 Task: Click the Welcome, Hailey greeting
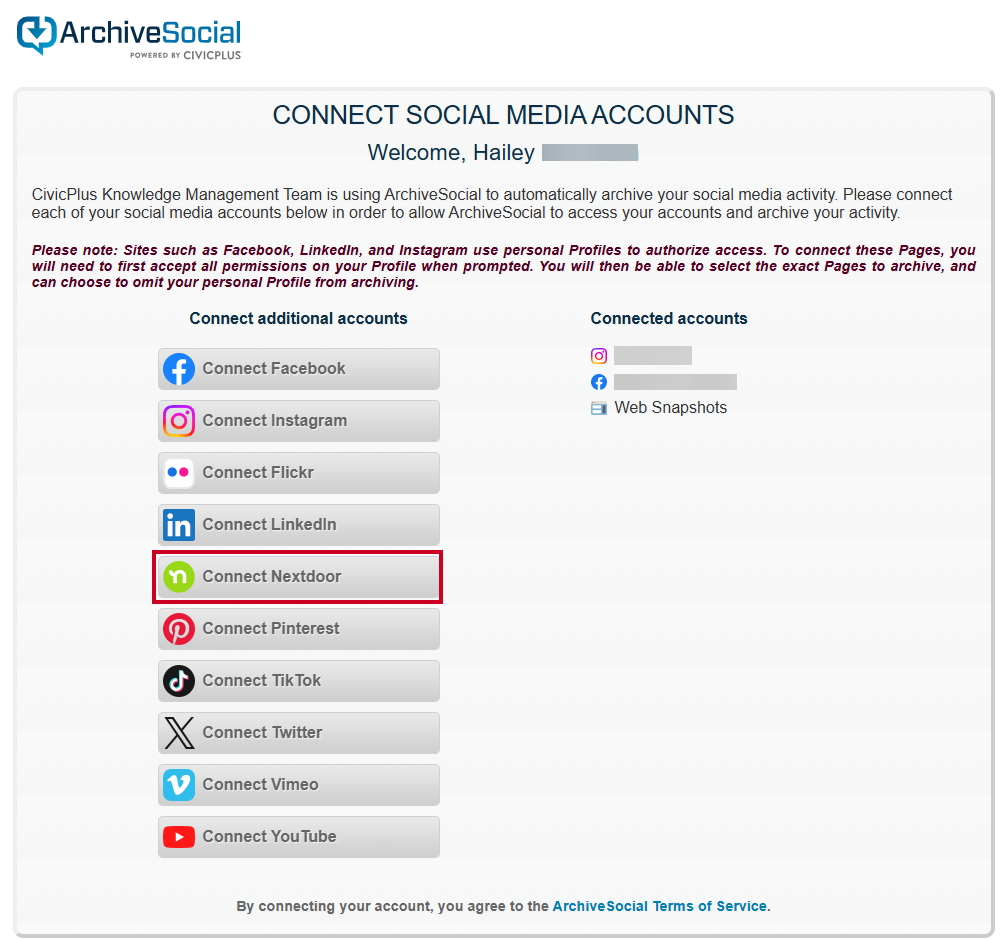pos(451,152)
